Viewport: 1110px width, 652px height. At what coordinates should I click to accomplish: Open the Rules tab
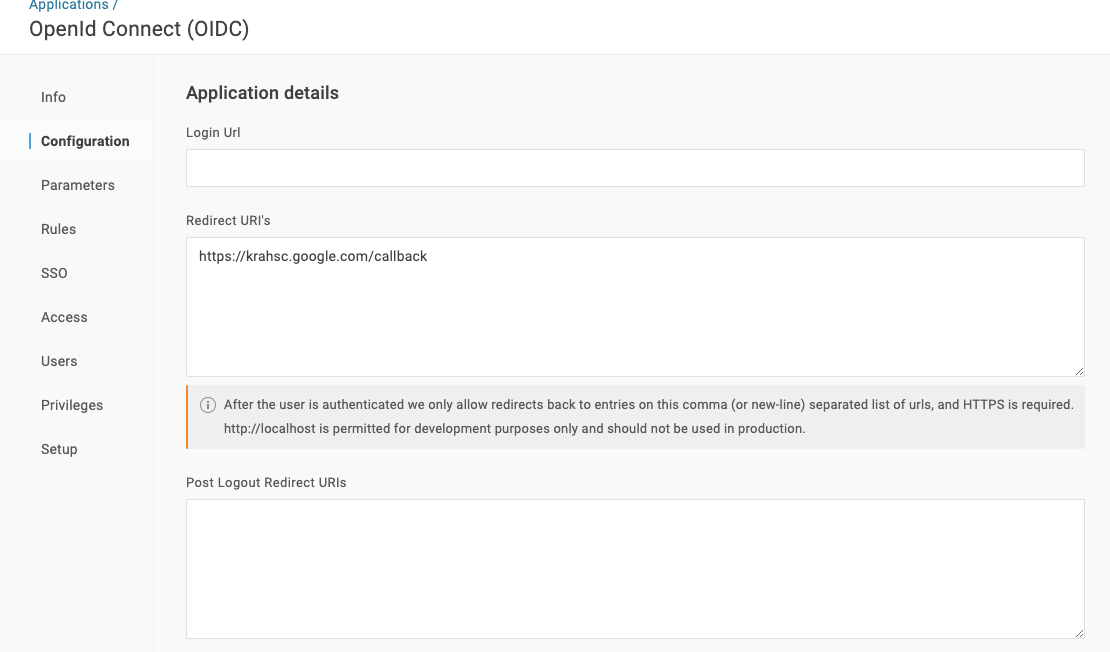coord(59,229)
